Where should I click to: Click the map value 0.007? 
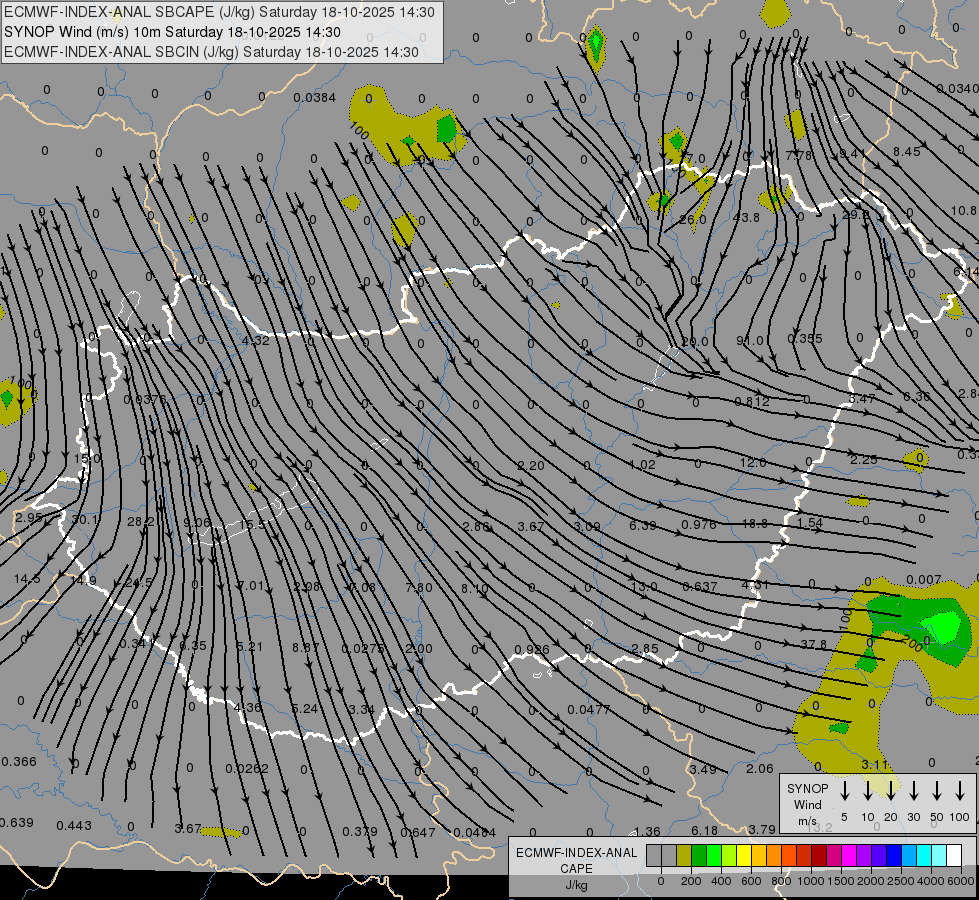coord(923,580)
